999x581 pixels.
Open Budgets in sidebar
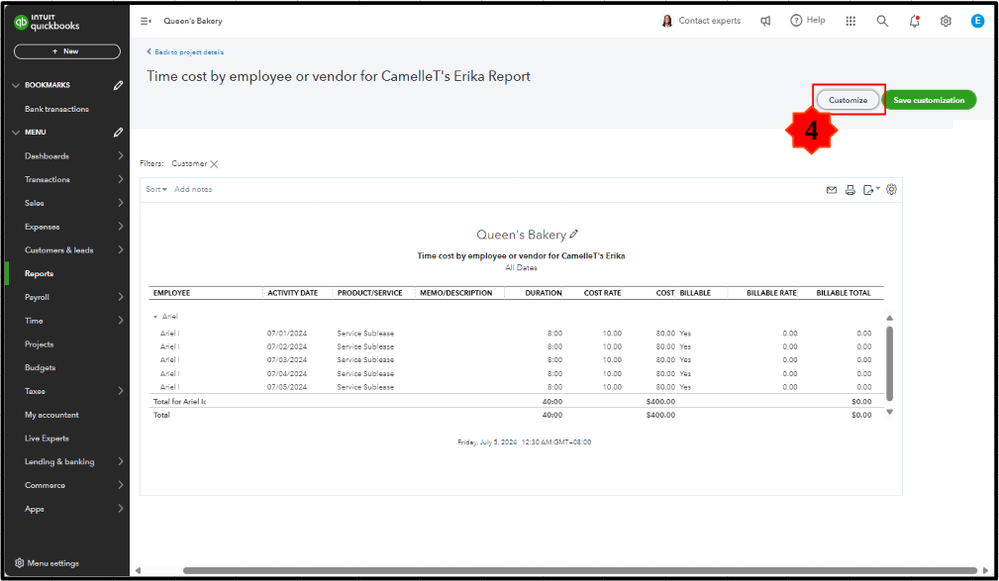40,368
